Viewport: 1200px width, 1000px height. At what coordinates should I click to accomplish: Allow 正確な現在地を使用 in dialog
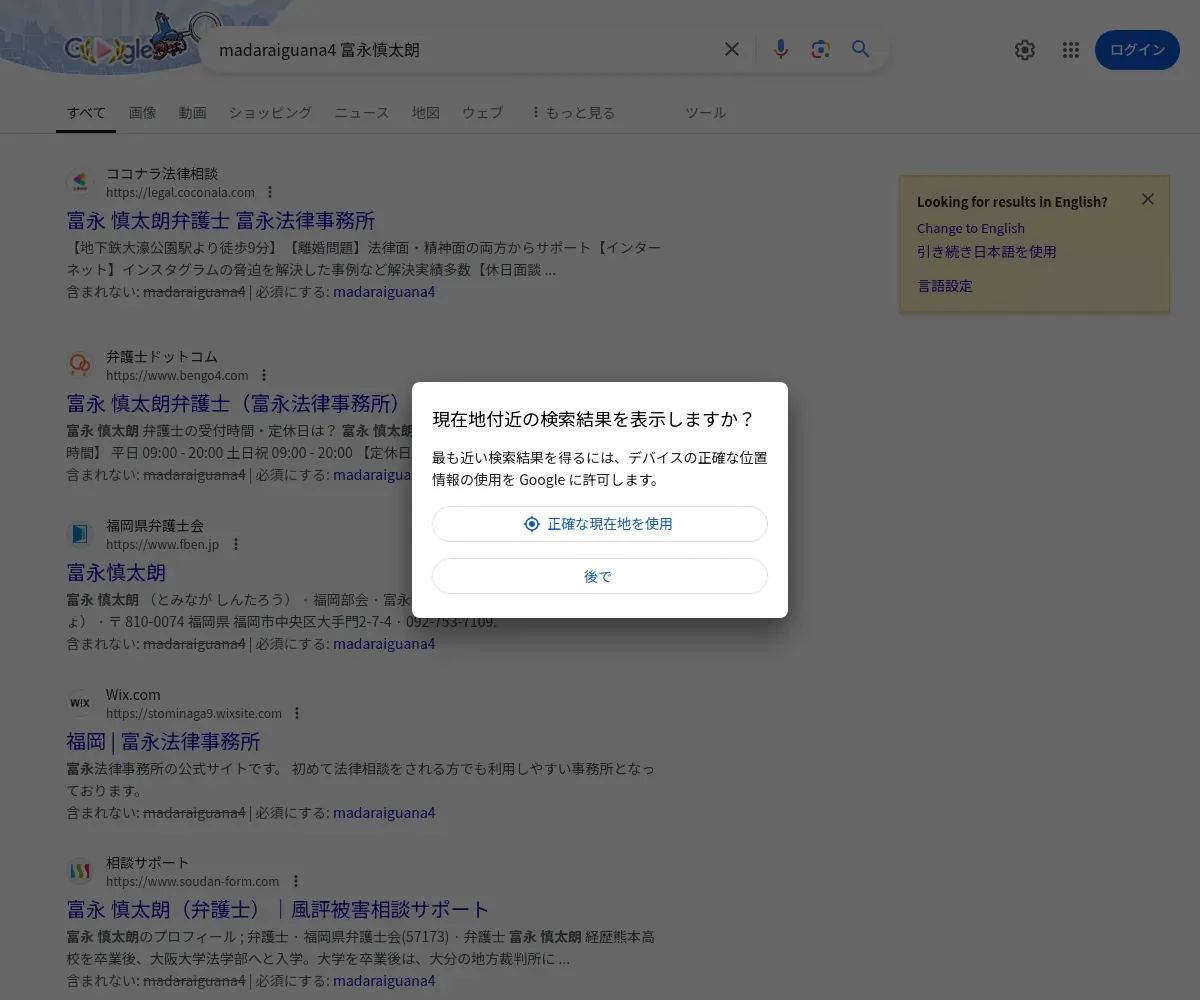point(600,524)
